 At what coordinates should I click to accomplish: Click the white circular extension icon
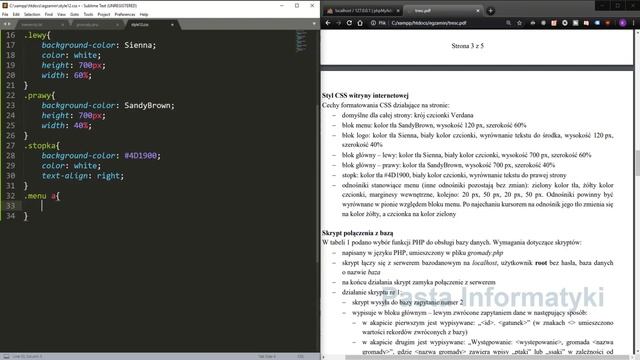tap(564, 23)
